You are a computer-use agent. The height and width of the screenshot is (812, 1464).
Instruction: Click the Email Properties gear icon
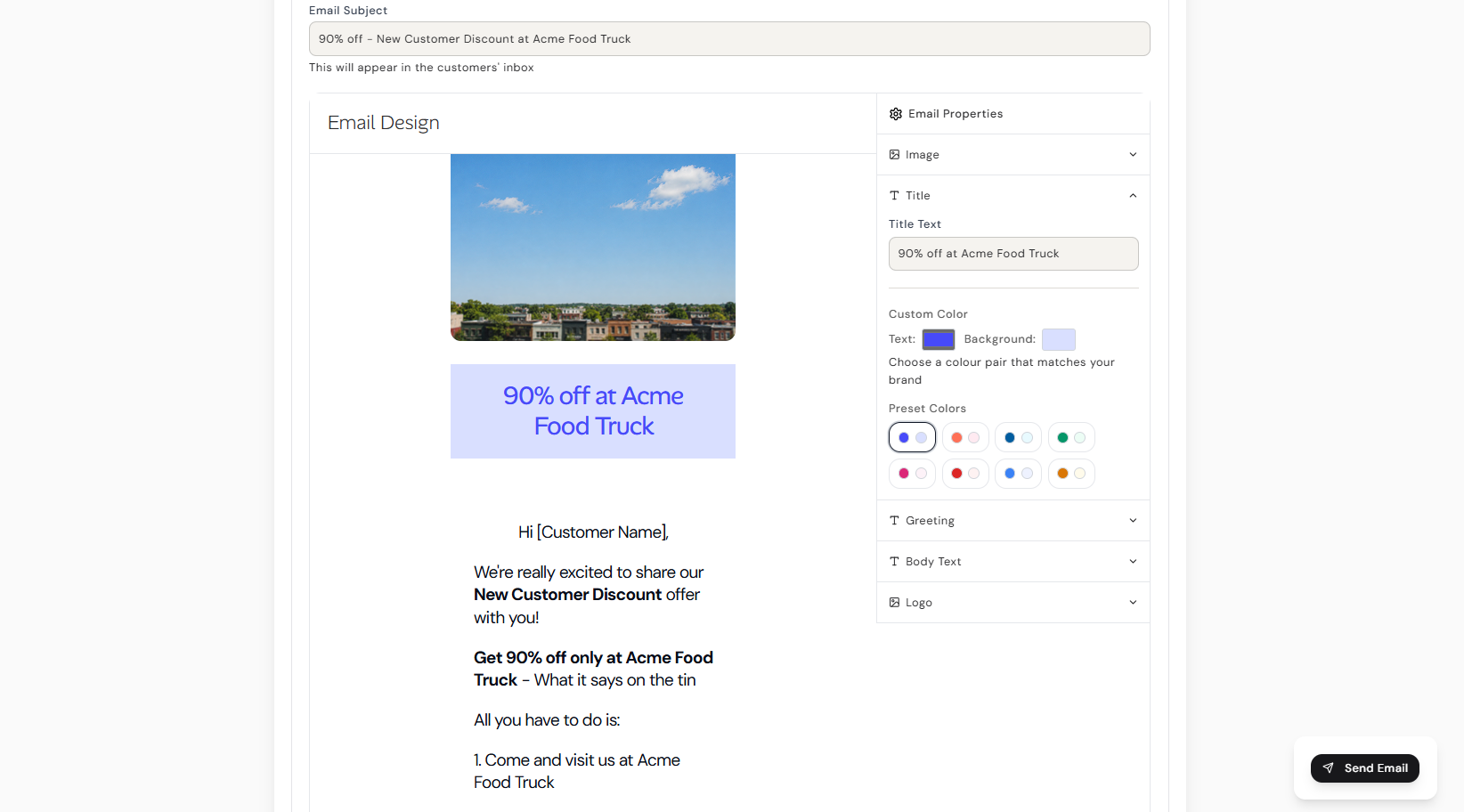tap(896, 114)
